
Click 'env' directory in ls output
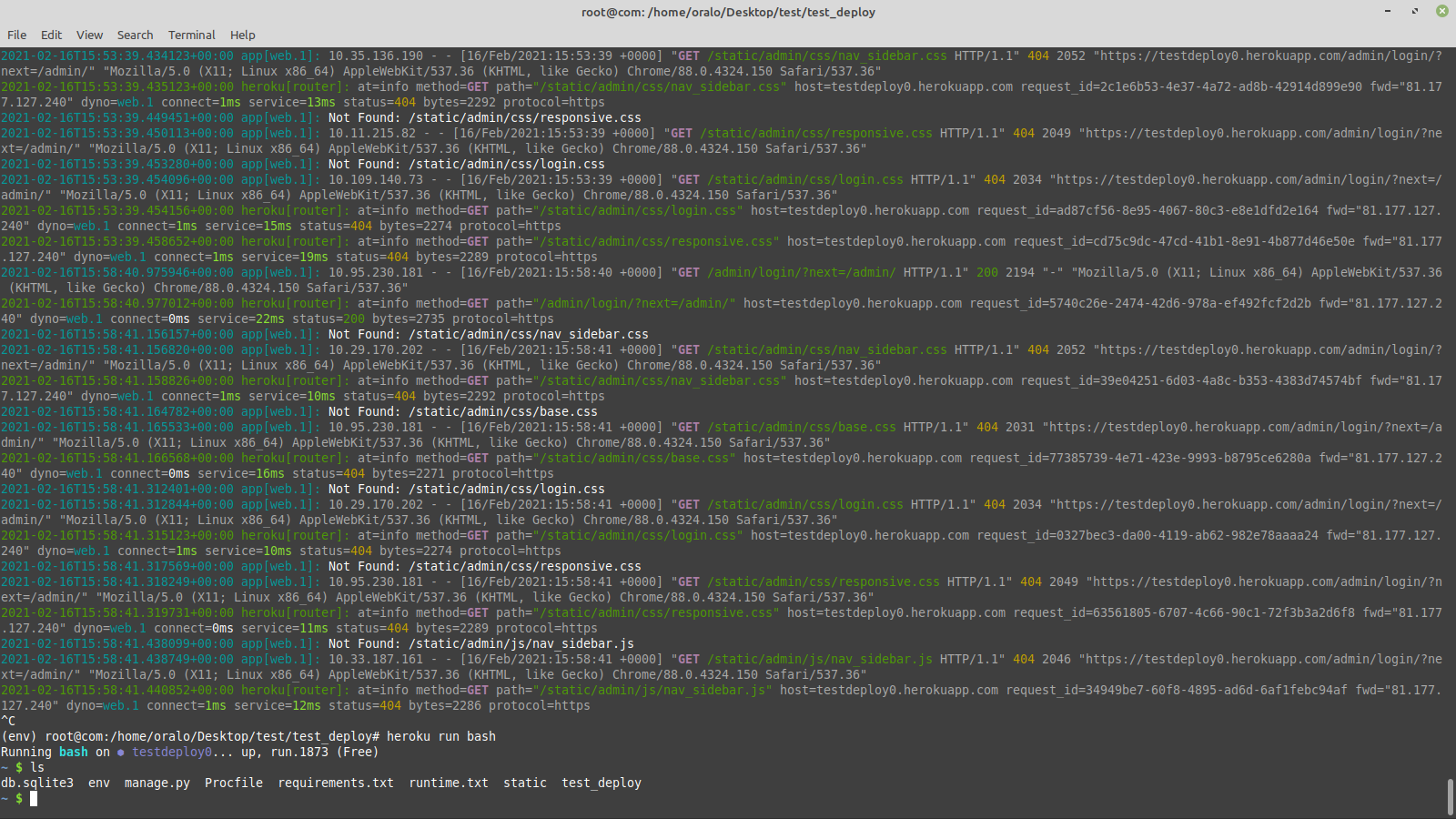99,783
